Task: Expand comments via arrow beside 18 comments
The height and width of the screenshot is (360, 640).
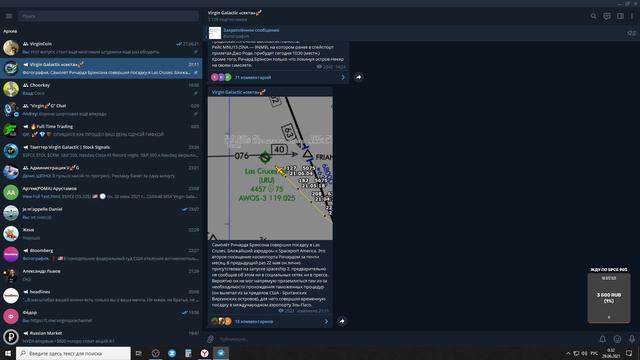Action: 326,322
